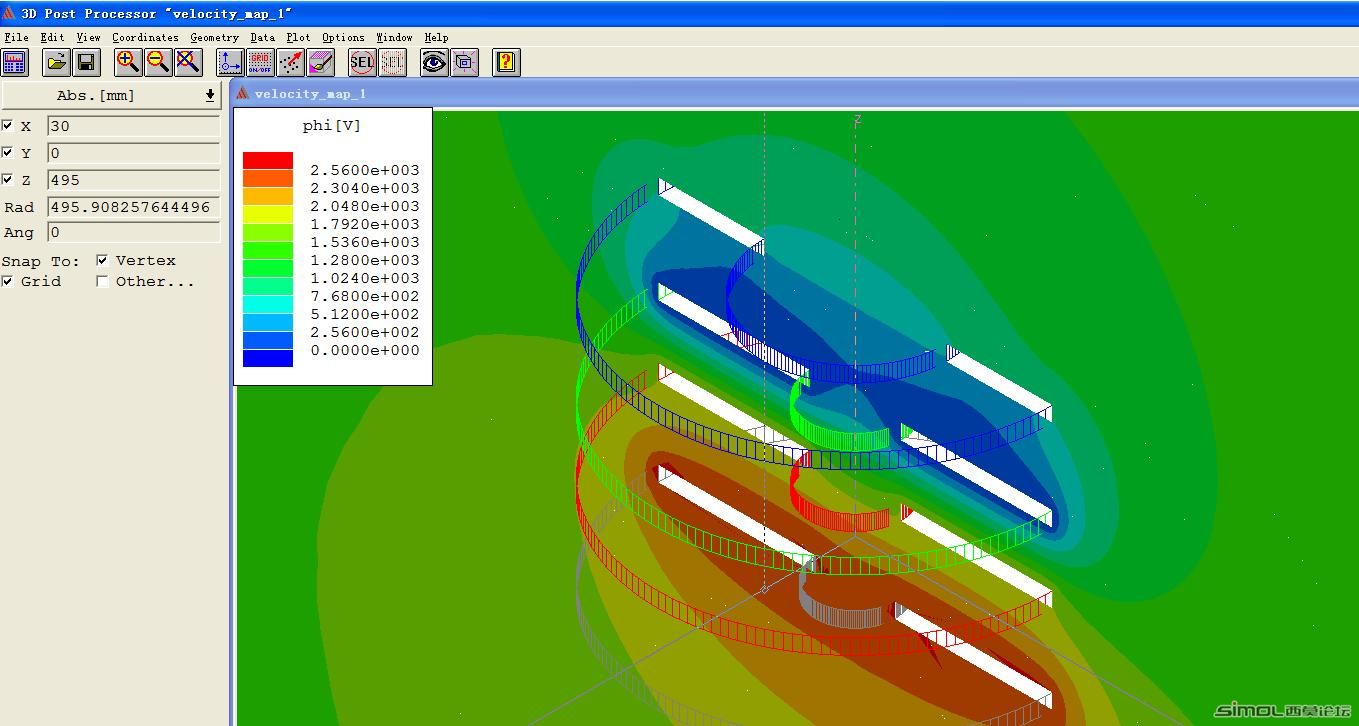
Task: Click the red 2.5600e+003 legend swatch
Action: tap(268, 161)
